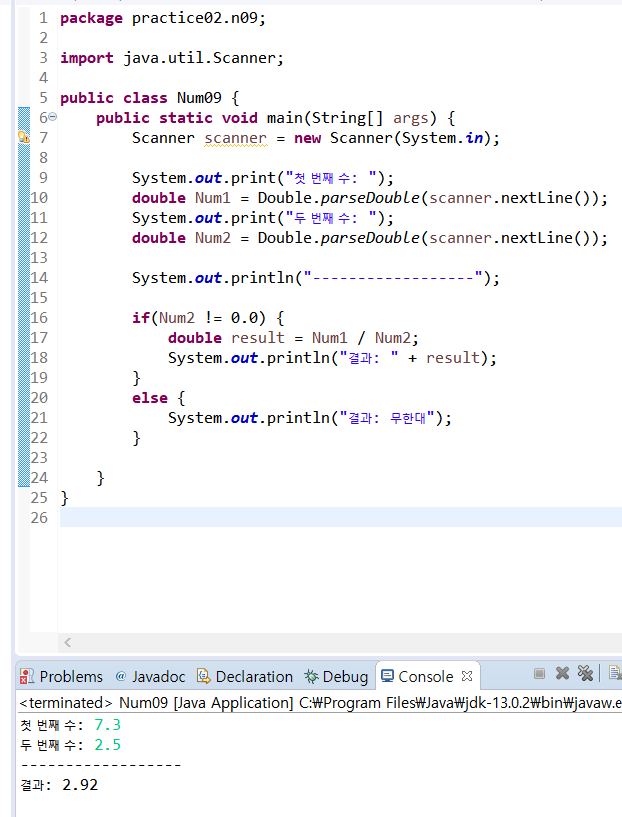This screenshot has width=622, height=817.
Task: Click the empty highlighted line 26 in editor
Action: click(x=341, y=517)
